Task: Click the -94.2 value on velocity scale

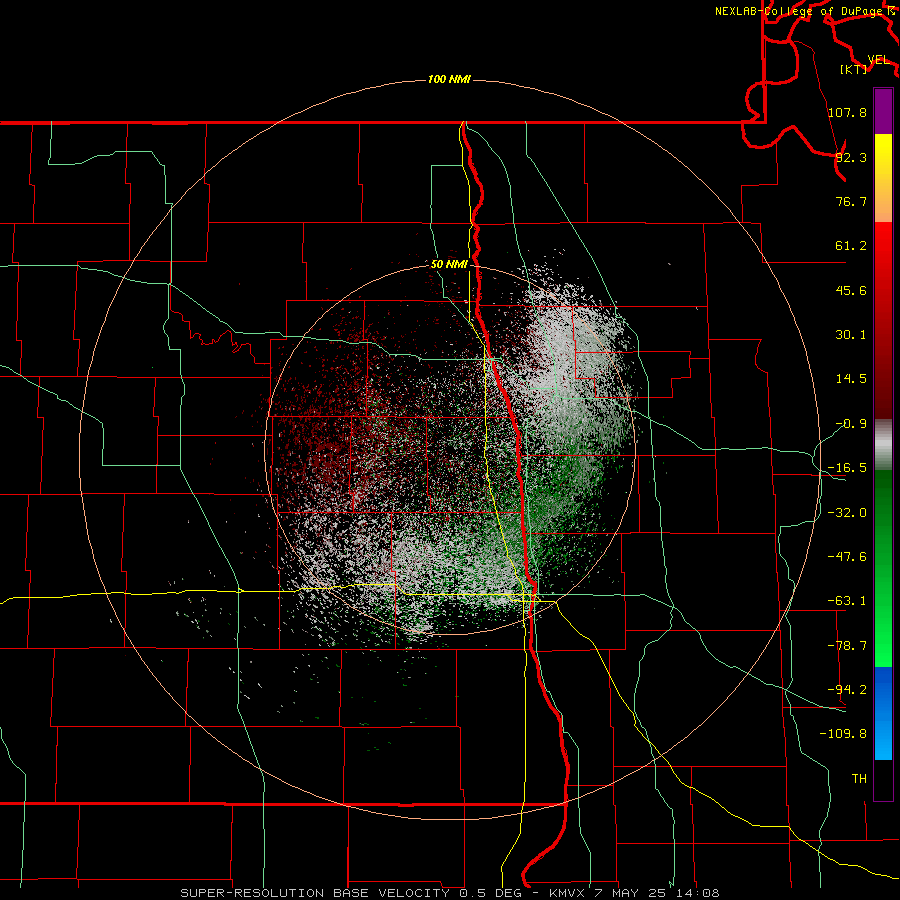Action: pyautogui.click(x=847, y=689)
